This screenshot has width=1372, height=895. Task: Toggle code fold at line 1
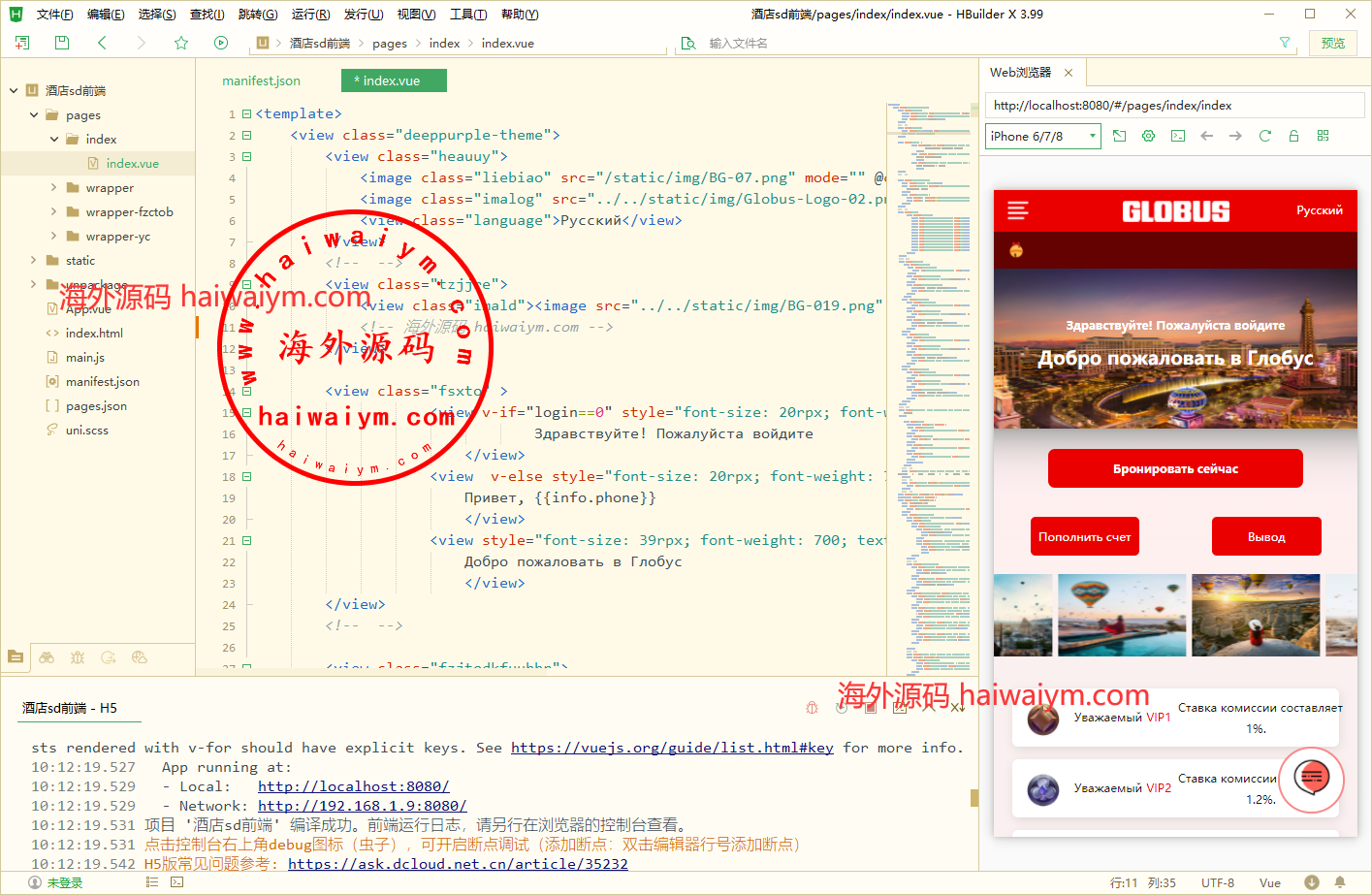pyautogui.click(x=246, y=113)
